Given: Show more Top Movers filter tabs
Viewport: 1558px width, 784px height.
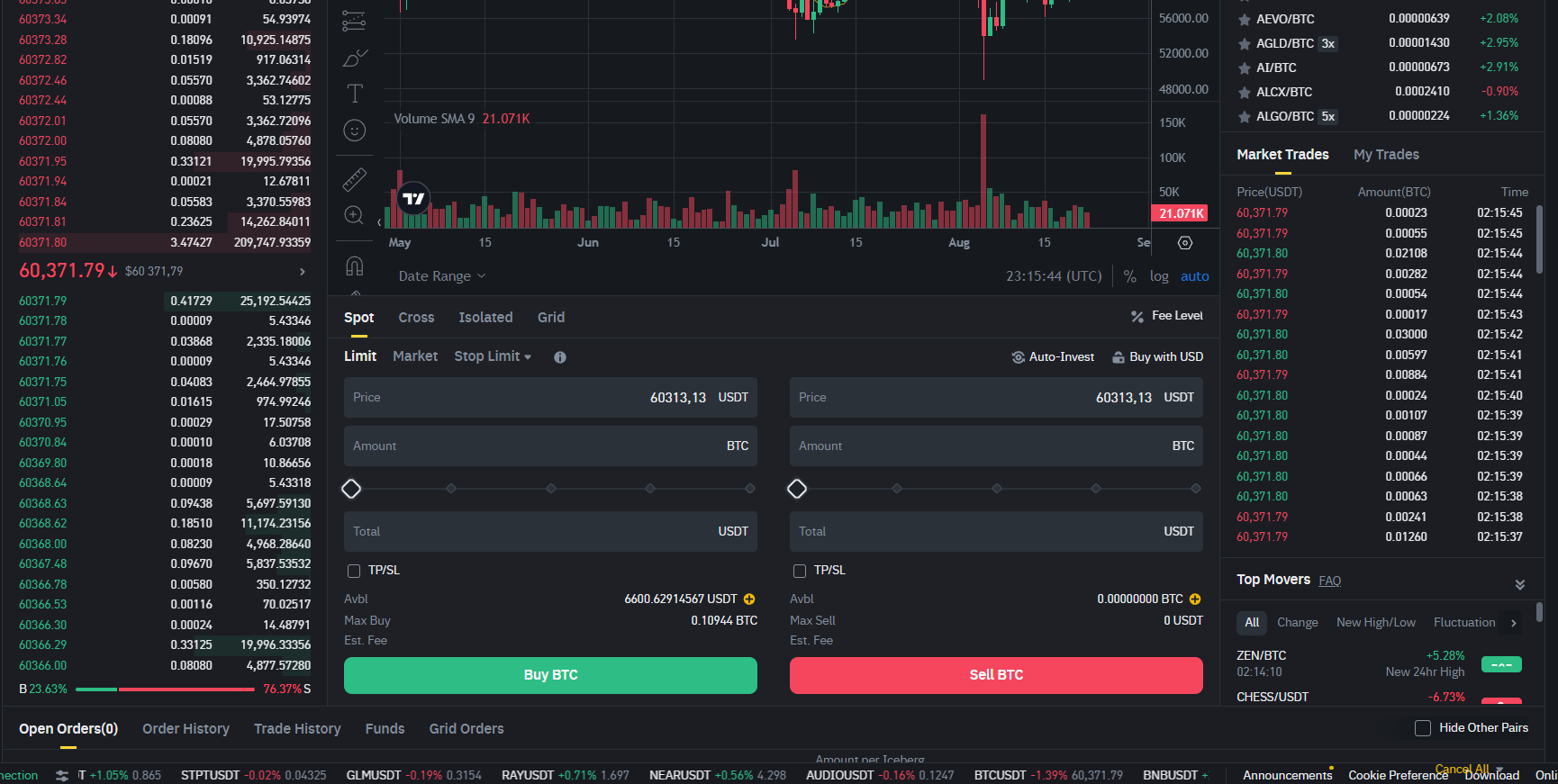Looking at the screenshot, I should pos(1514,623).
